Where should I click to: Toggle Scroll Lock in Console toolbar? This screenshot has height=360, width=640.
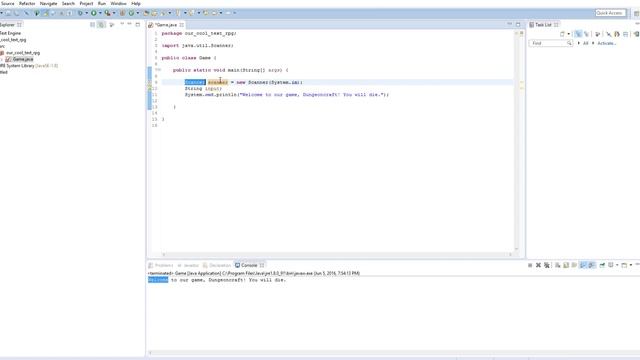click(566, 265)
